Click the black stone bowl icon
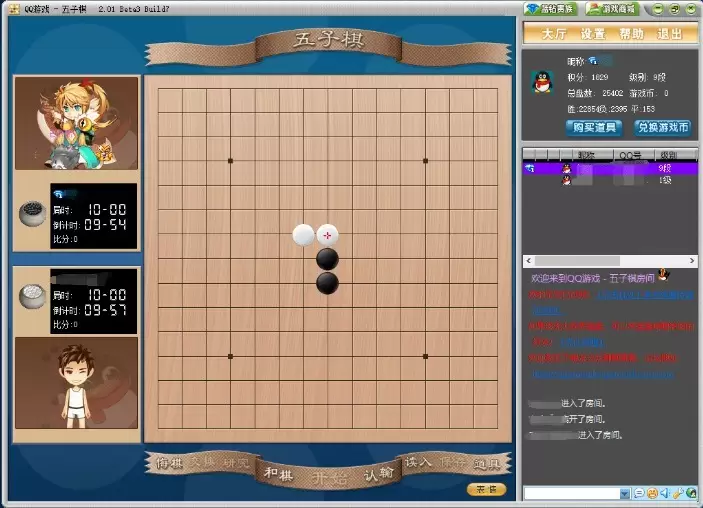Viewport: 703px width, 508px height. [x=32, y=213]
